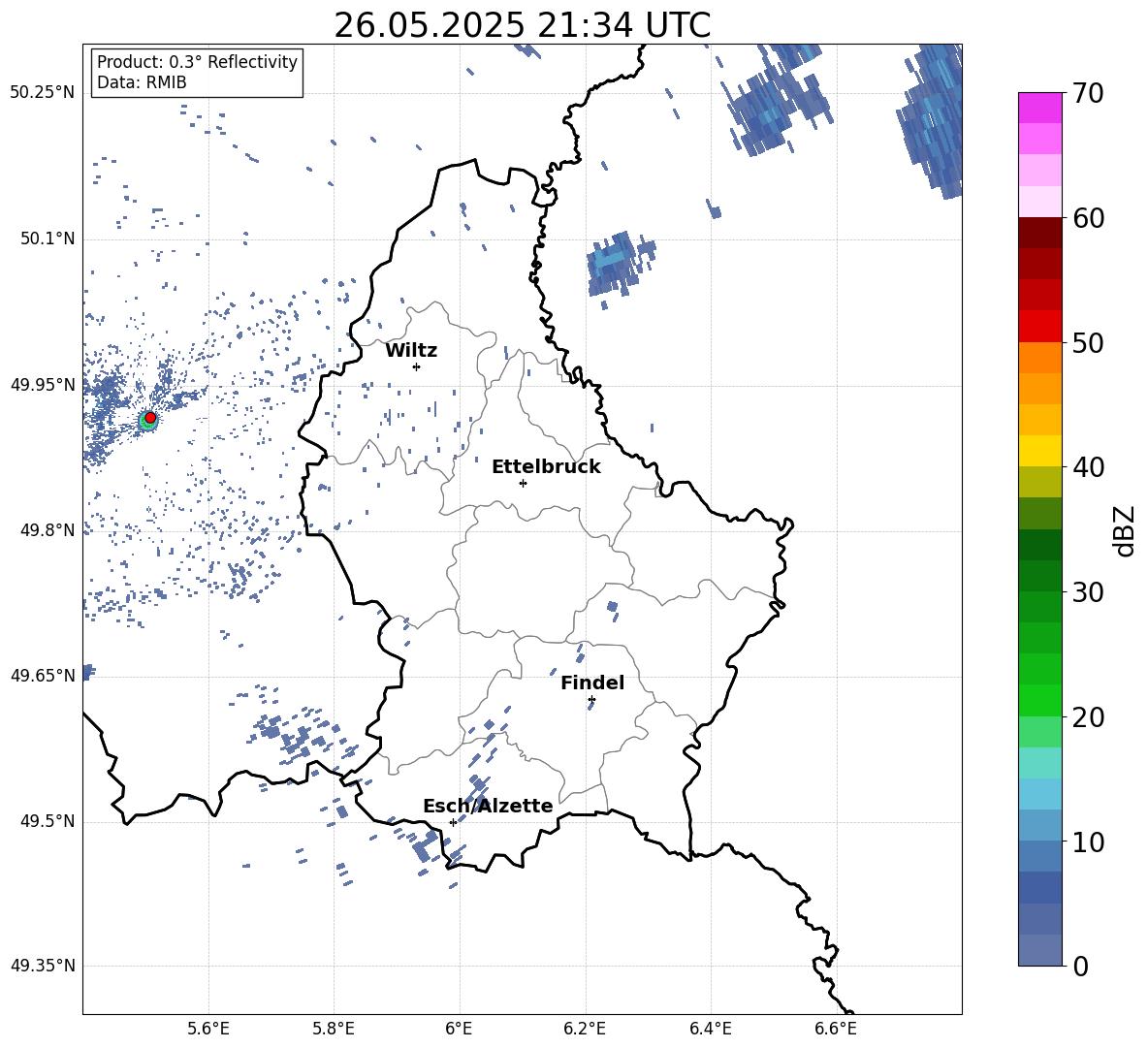The height and width of the screenshot is (1048, 1148).
Task: Click the 0 tick on the colorbar
Action: point(1080,966)
